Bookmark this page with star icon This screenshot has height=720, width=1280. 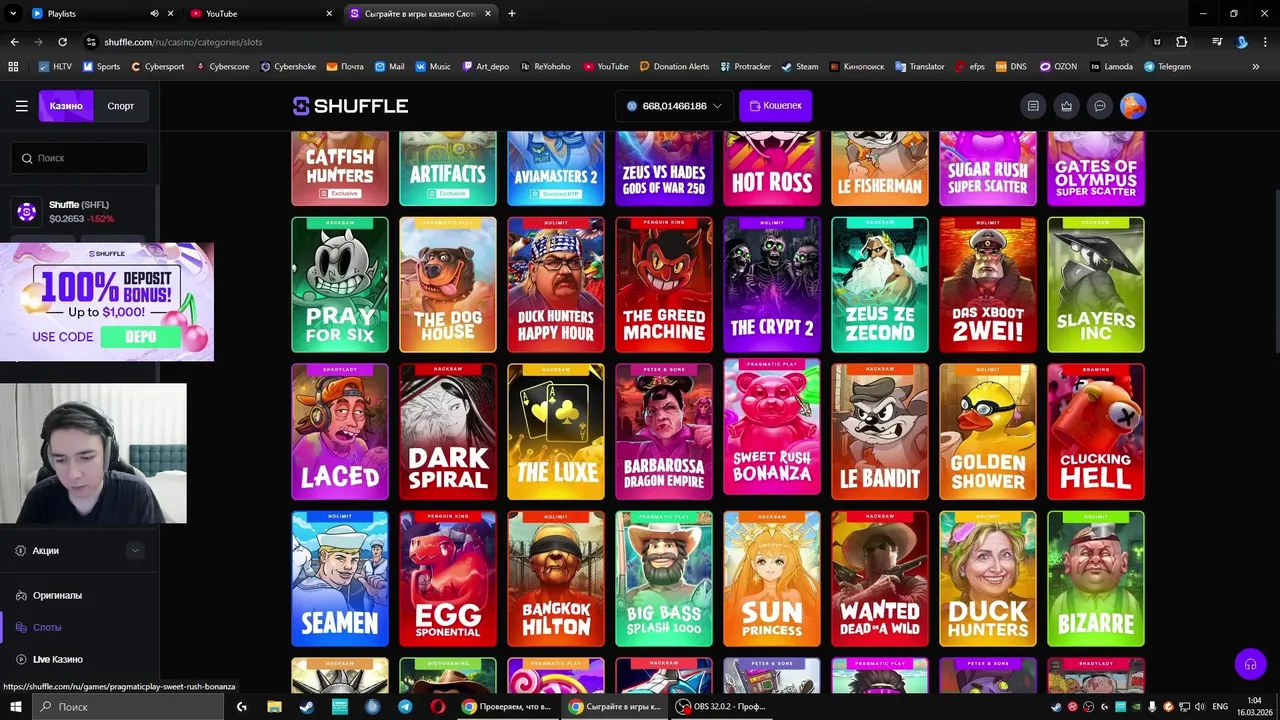(x=1124, y=42)
